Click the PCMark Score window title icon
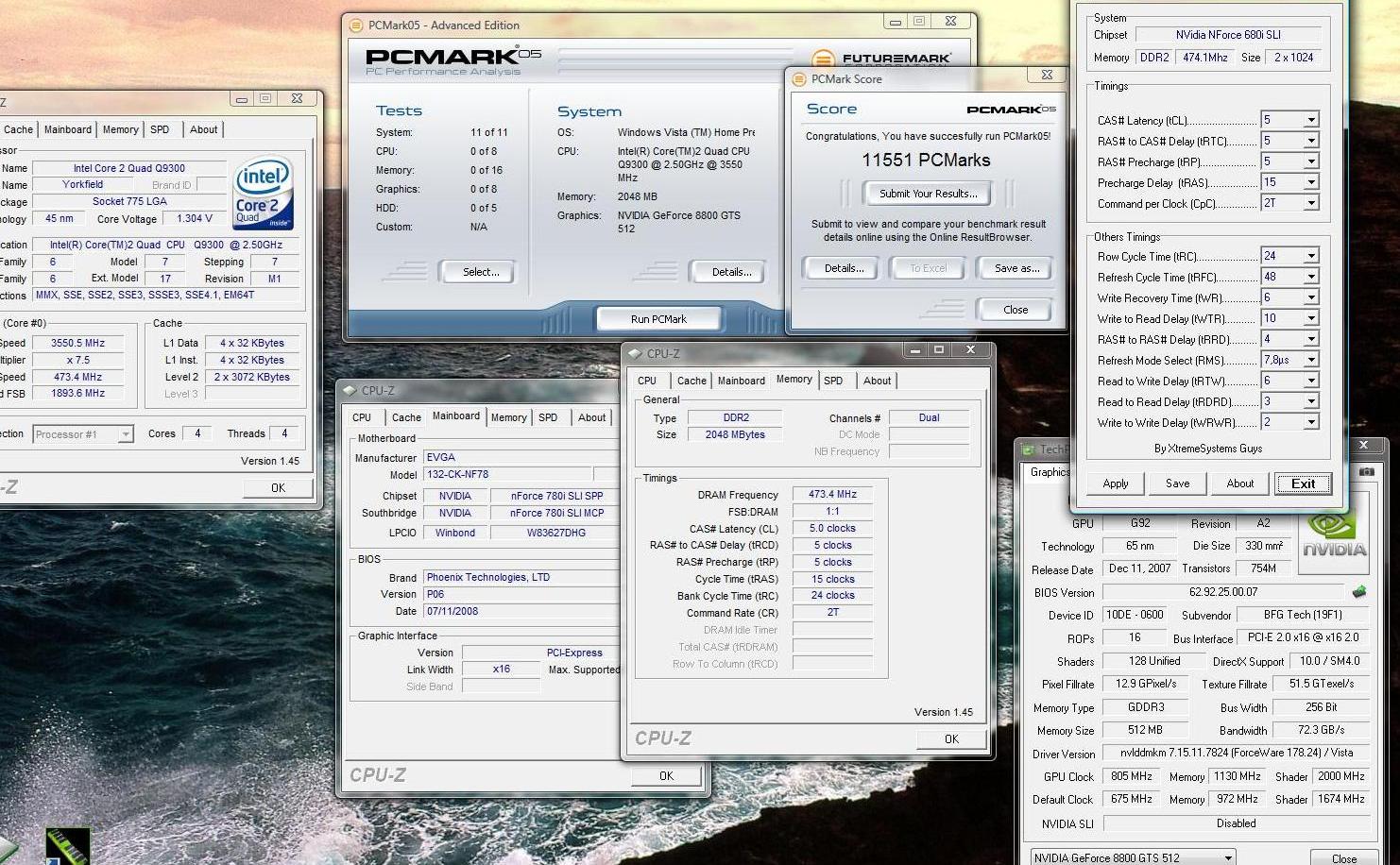The height and width of the screenshot is (865, 1400). tap(799, 79)
